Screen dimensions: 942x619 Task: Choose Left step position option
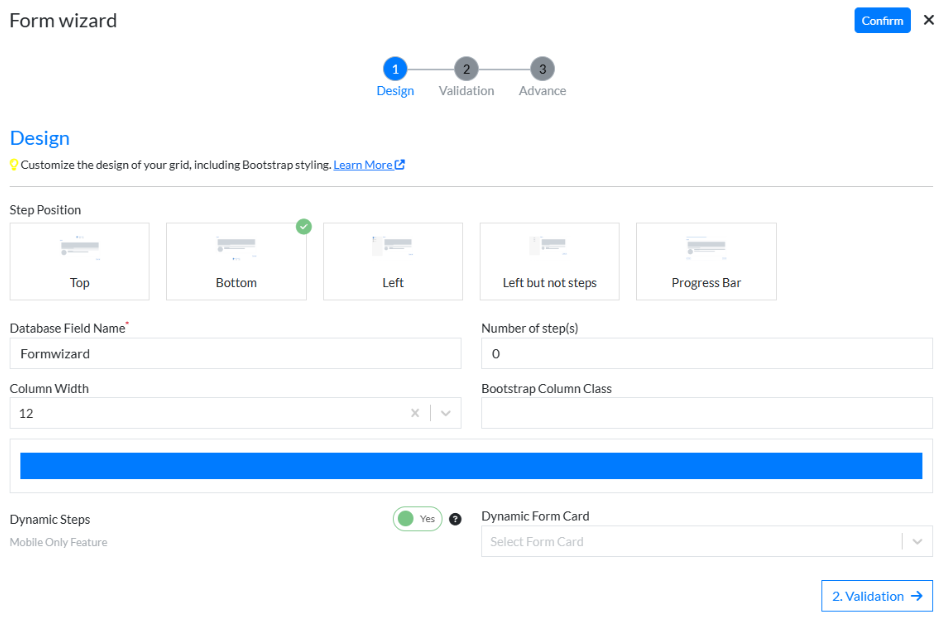coord(393,261)
